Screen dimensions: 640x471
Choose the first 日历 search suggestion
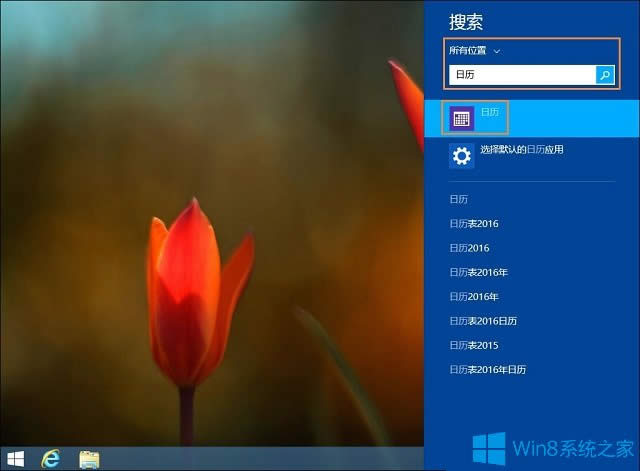(x=459, y=199)
